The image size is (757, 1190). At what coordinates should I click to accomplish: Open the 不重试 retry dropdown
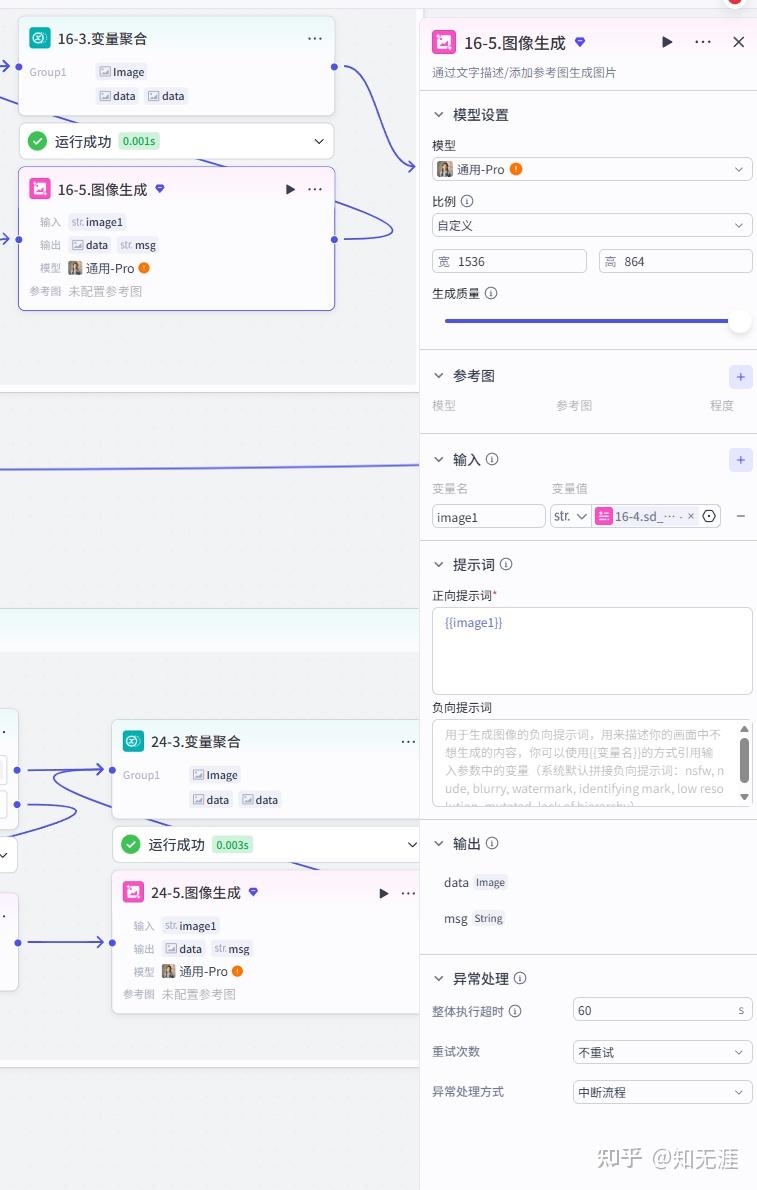click(663, 1052)
